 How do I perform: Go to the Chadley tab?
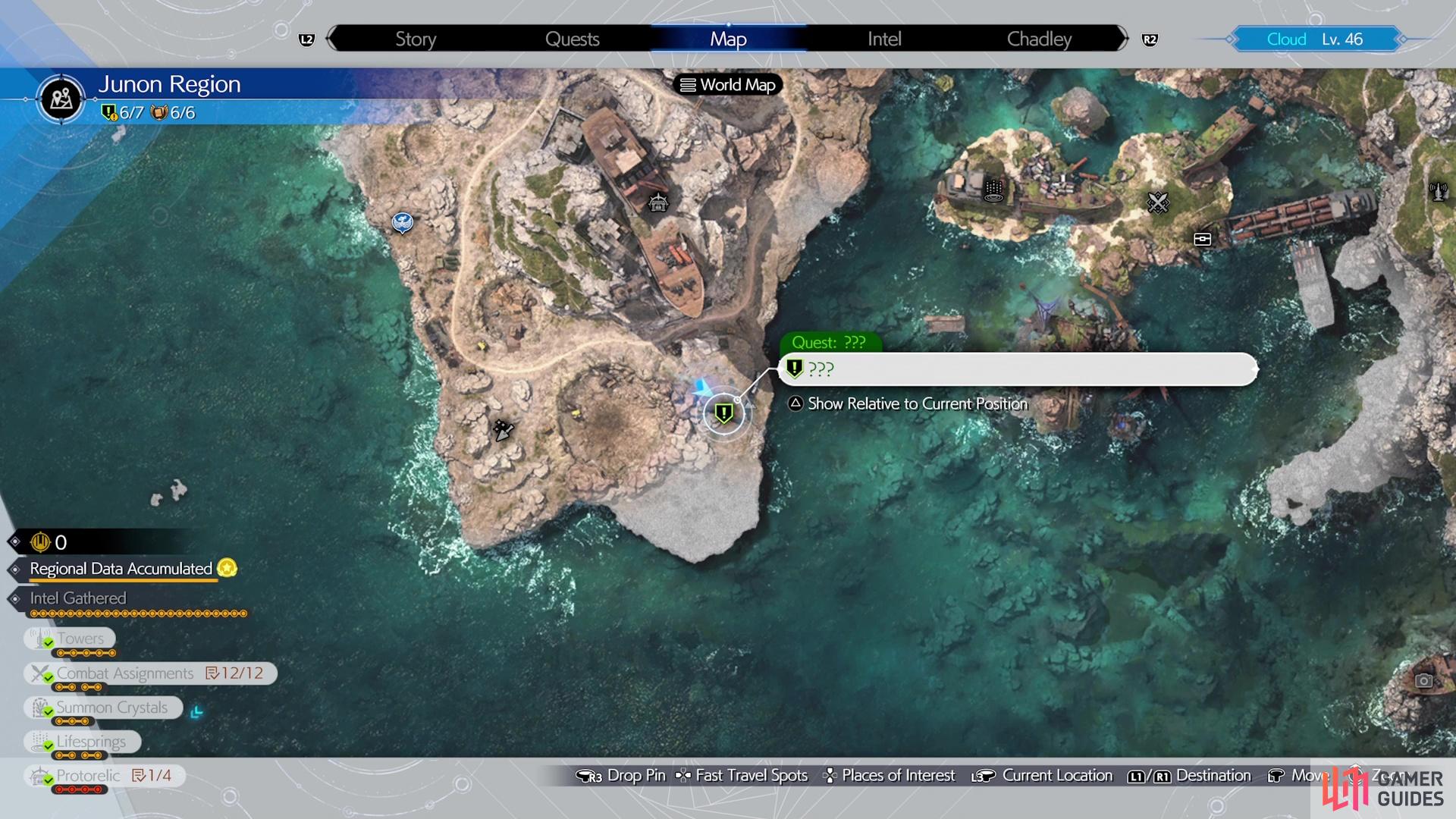[x=1039, y=39]
